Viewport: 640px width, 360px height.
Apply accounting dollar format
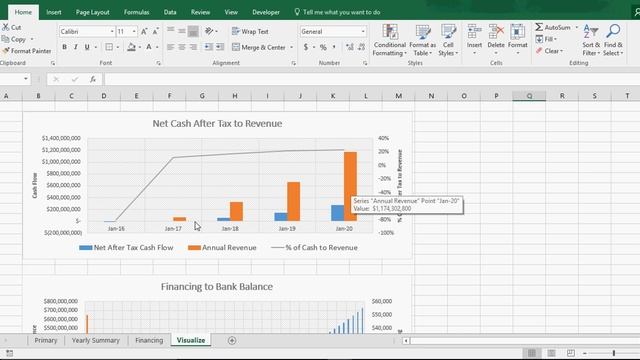(306, 47)
